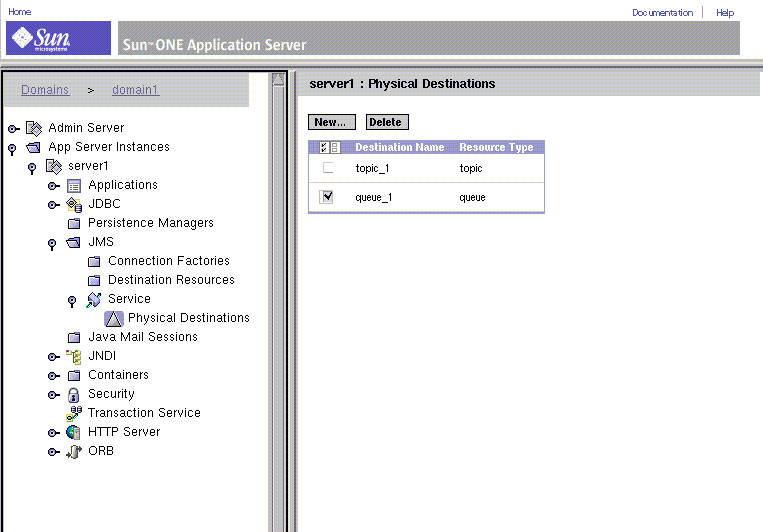Collapse the server1 node
763x532 pixels.
[32, 168]
